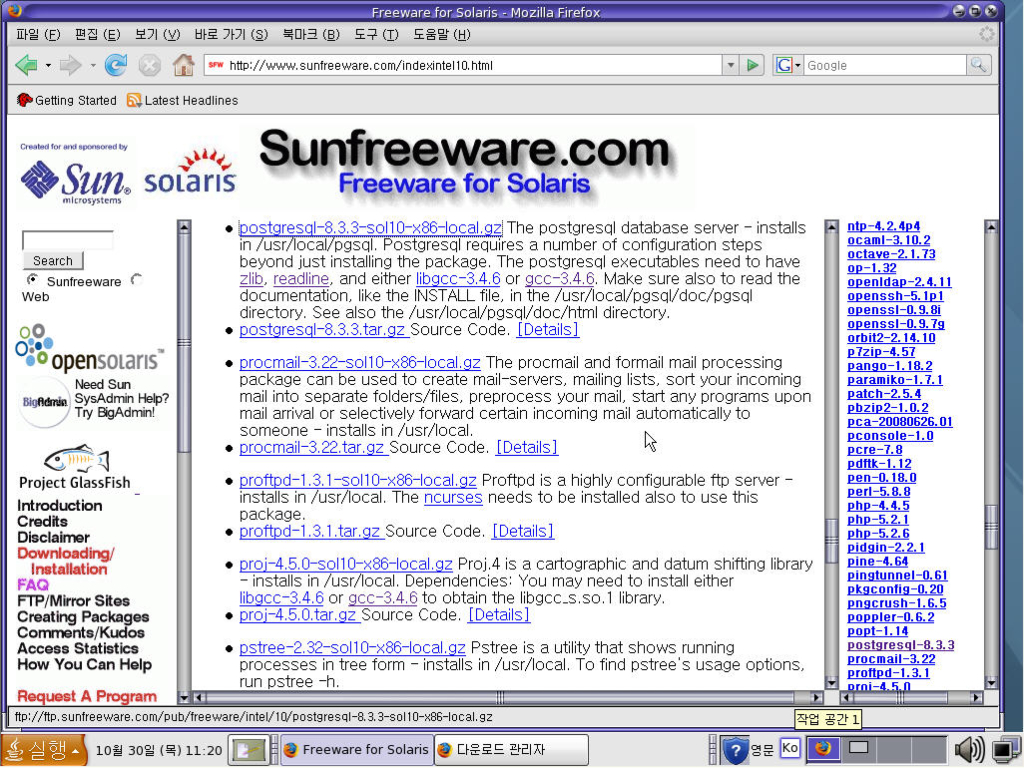Image resolution: width=1024 pixels, height=768 pixels.
Task: Click the Sun Microsystems logo
Action: click(75, 181)
